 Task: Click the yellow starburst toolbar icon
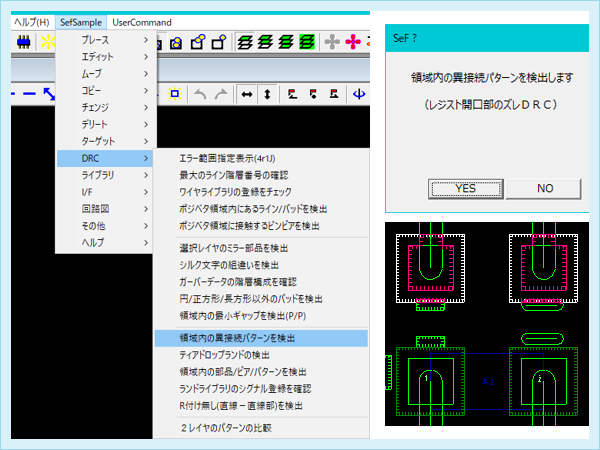tap(45, 42)
